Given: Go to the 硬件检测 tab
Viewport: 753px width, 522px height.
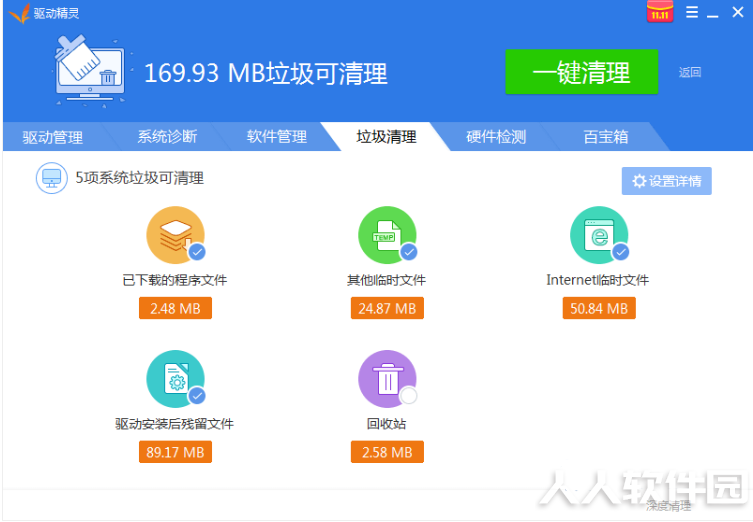Looking at the screenshot, I should point(496,137).
